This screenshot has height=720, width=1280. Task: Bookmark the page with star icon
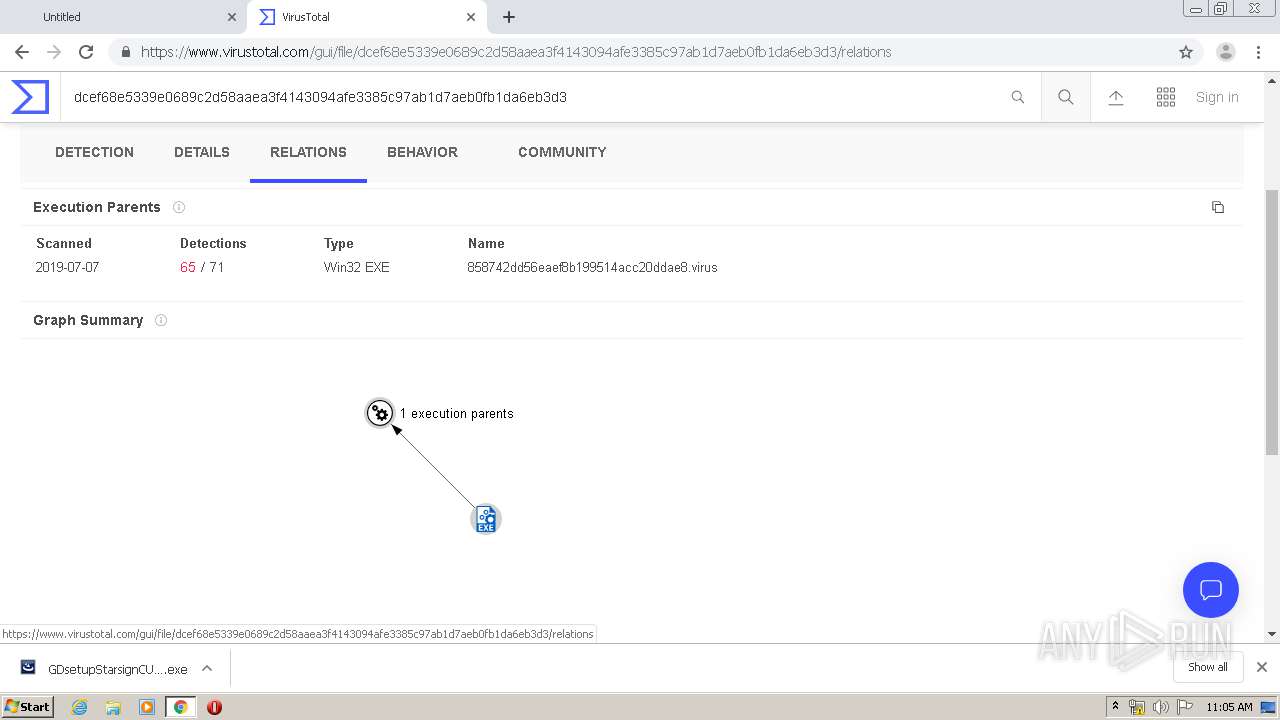1186,52
